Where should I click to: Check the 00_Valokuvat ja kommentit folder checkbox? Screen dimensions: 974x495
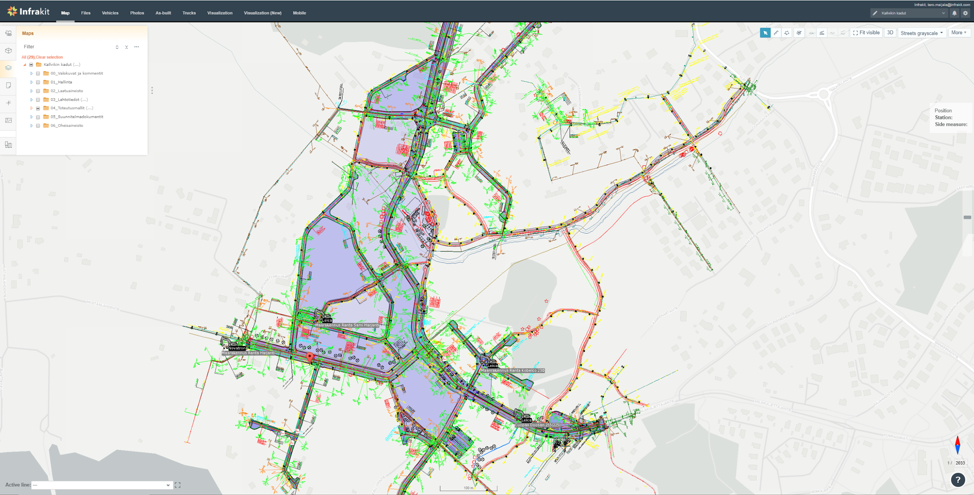pos(38,74)
